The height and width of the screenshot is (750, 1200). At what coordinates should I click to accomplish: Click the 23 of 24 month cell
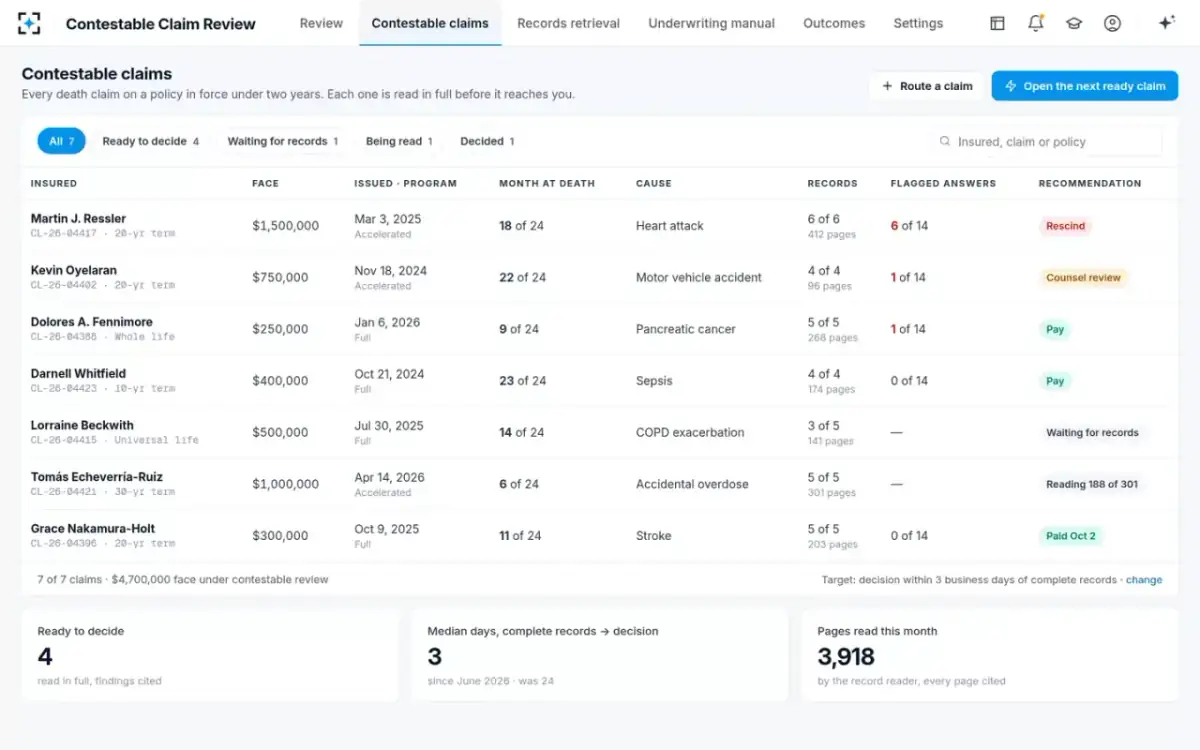tap(522, 381)
